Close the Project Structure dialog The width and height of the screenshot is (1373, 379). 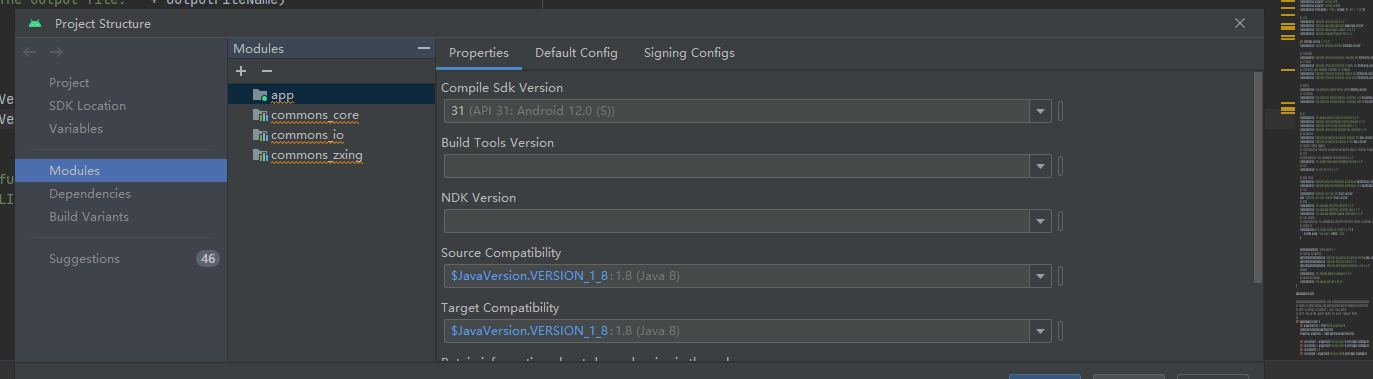(x=1240, y=23)
